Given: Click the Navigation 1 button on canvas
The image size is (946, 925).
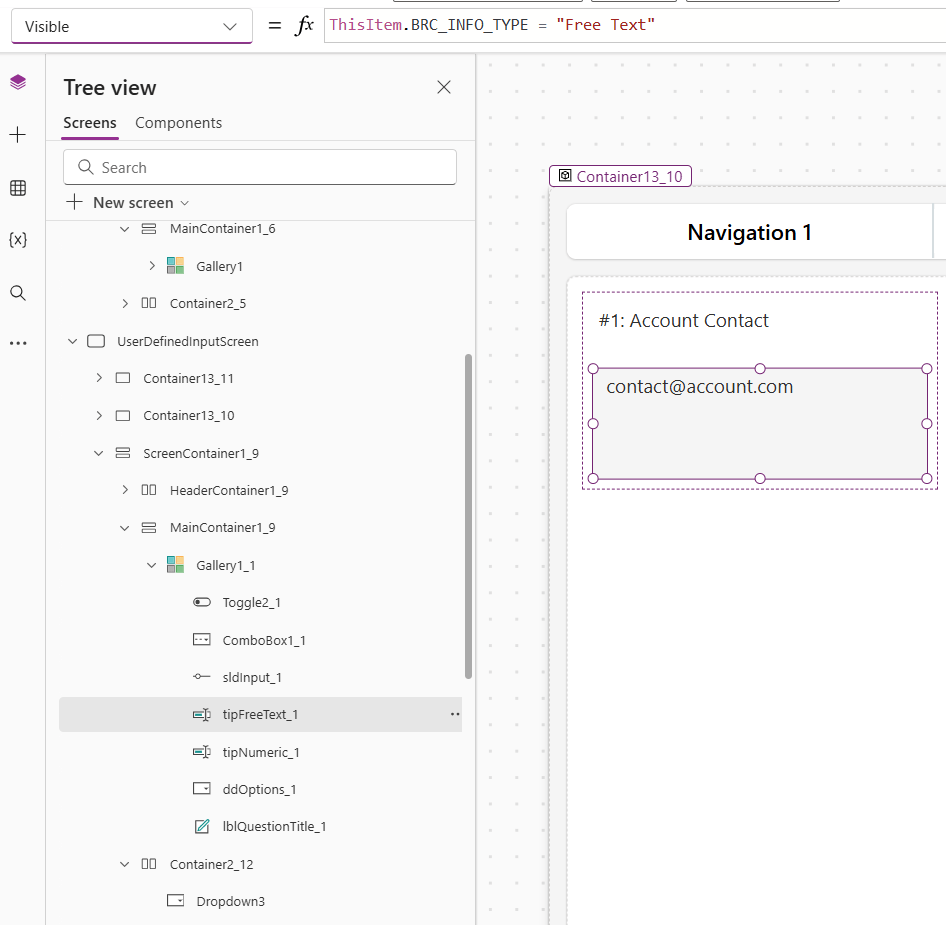Looking at the screenshot, I should [x=749, y=233].
